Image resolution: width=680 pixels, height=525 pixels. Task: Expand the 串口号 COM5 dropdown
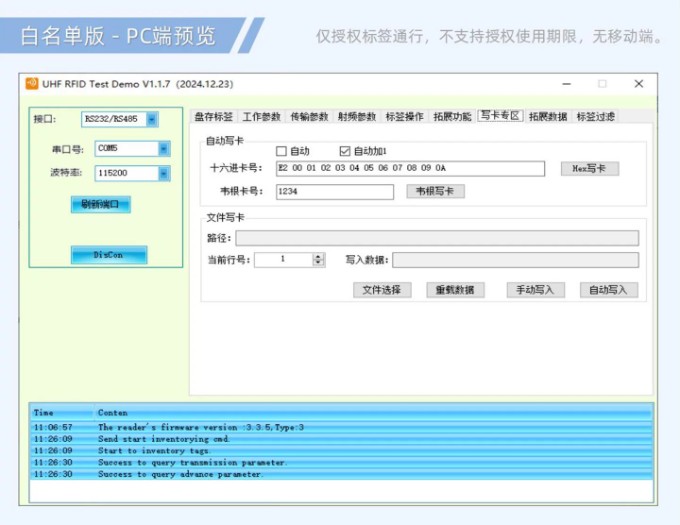(x=152, y=149)
